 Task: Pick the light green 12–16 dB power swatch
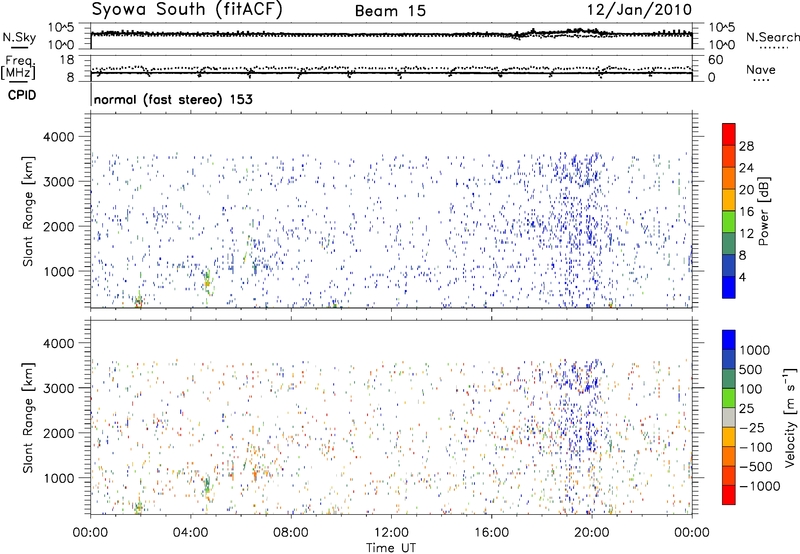(x=729, y=221)
